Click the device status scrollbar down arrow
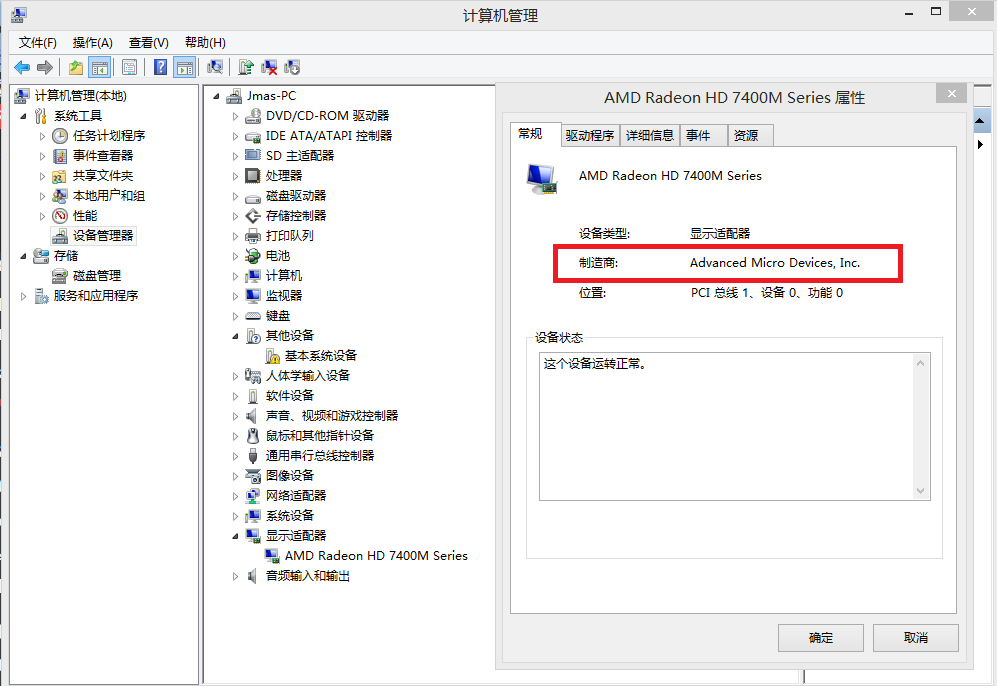Screen dimensions: 997x686 point(921,491)
